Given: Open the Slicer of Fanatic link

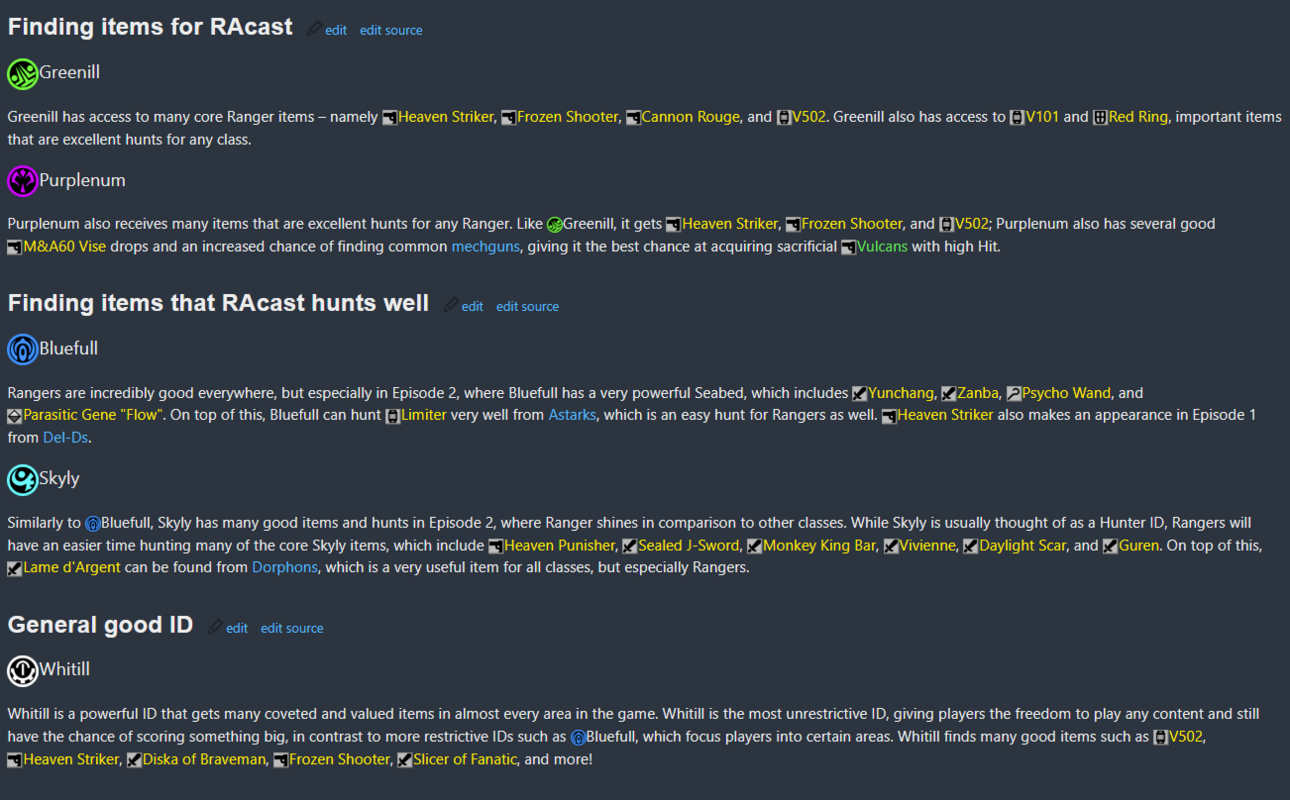Looking at the screenshot, I should [x=465, y=759].
